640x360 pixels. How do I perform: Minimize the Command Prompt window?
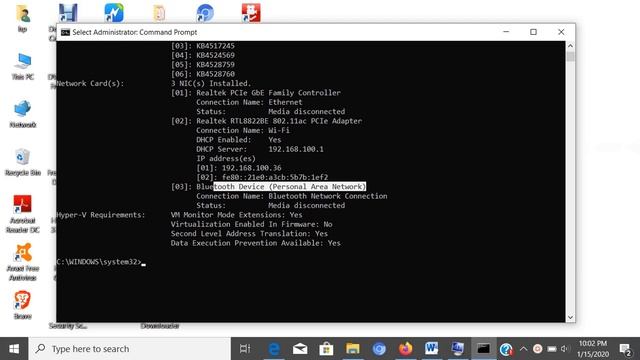[506, 32]
